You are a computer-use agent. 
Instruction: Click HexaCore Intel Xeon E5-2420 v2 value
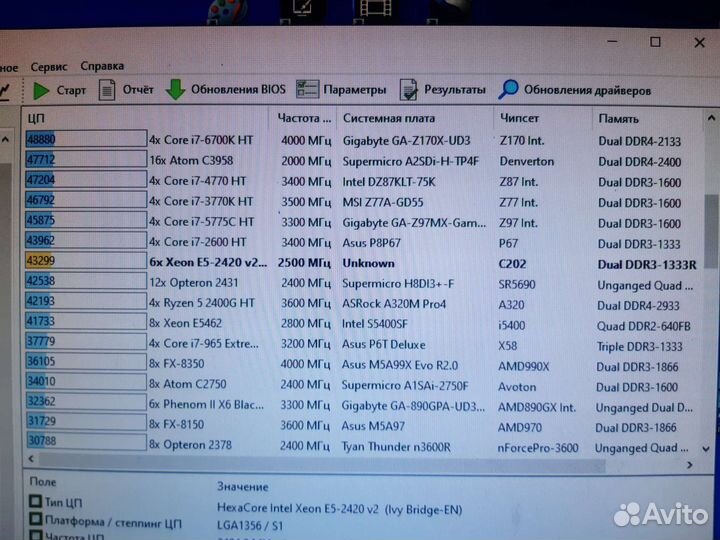coord(339,509)
